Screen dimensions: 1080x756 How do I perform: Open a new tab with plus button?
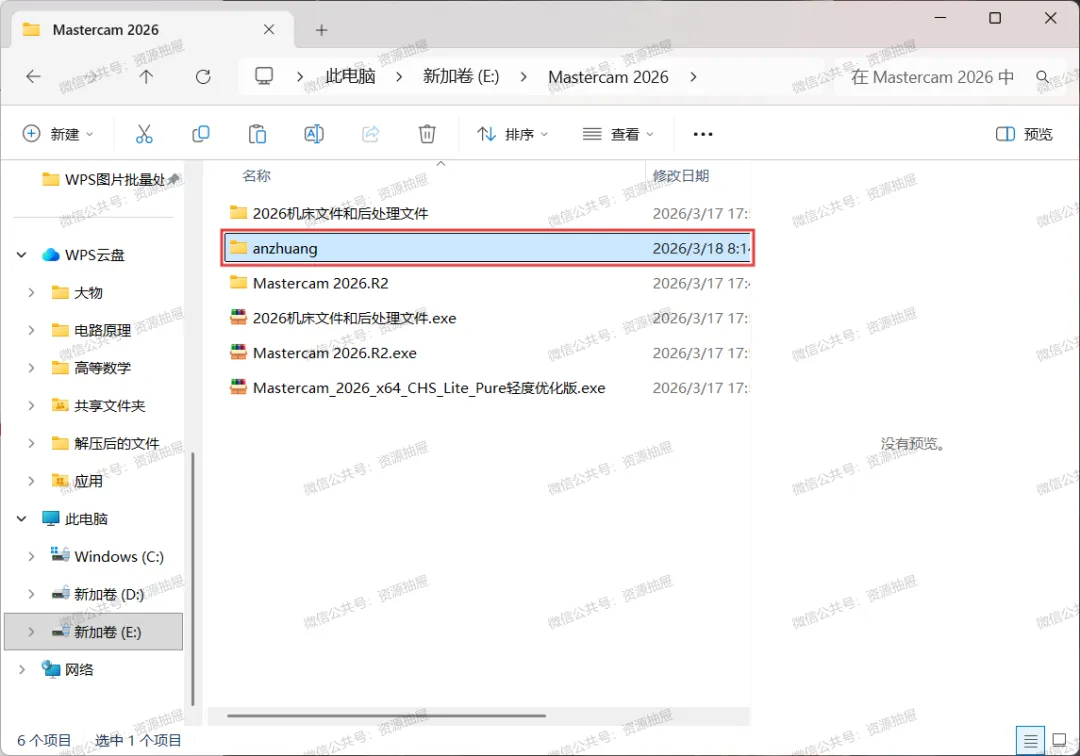(x=322, y=30)
